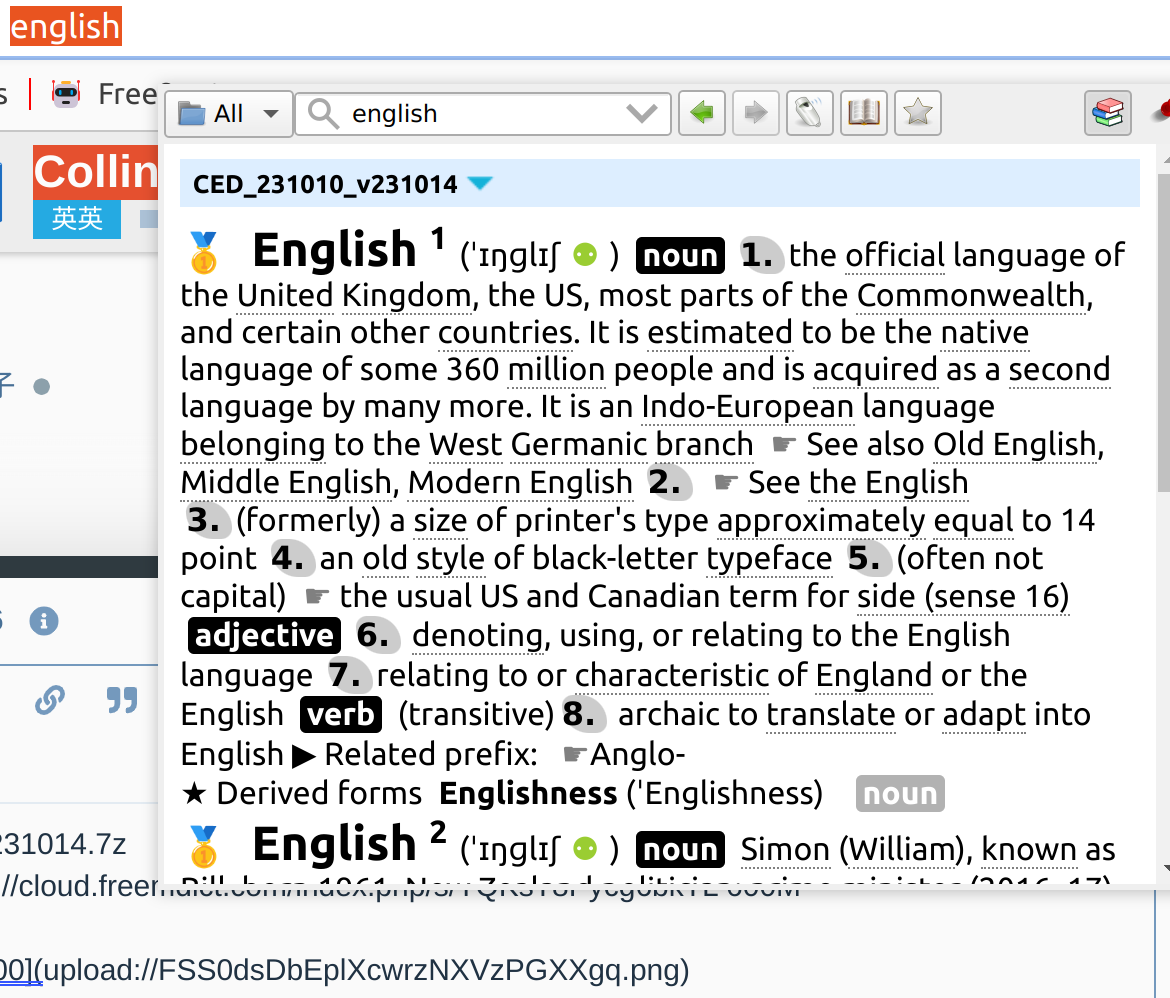Select the pronounce word speaker icon
This screenshot has height=998, width=1170.
[809, 113]
